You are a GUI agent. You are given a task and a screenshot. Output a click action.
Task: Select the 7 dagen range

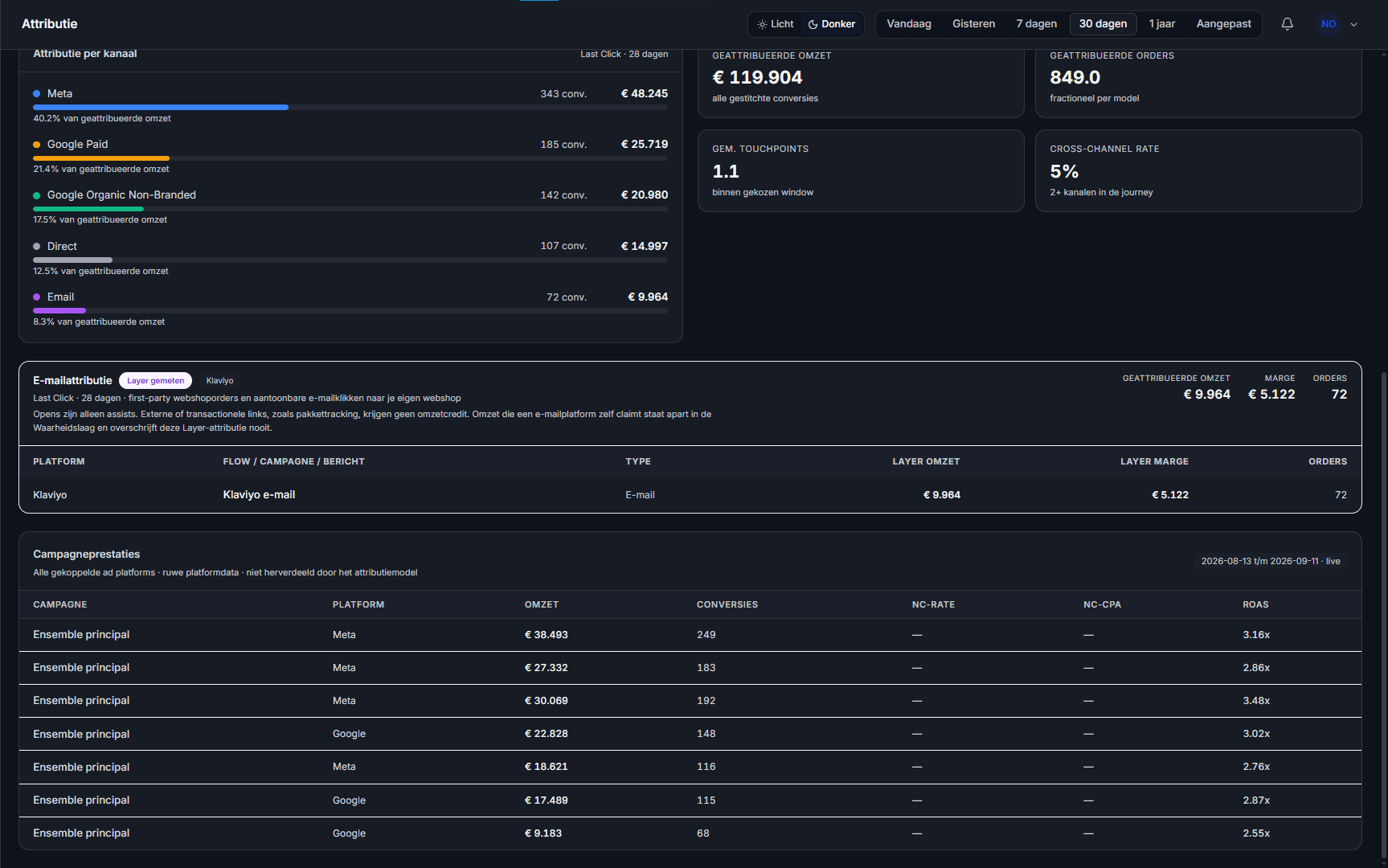pos(1037,24)
